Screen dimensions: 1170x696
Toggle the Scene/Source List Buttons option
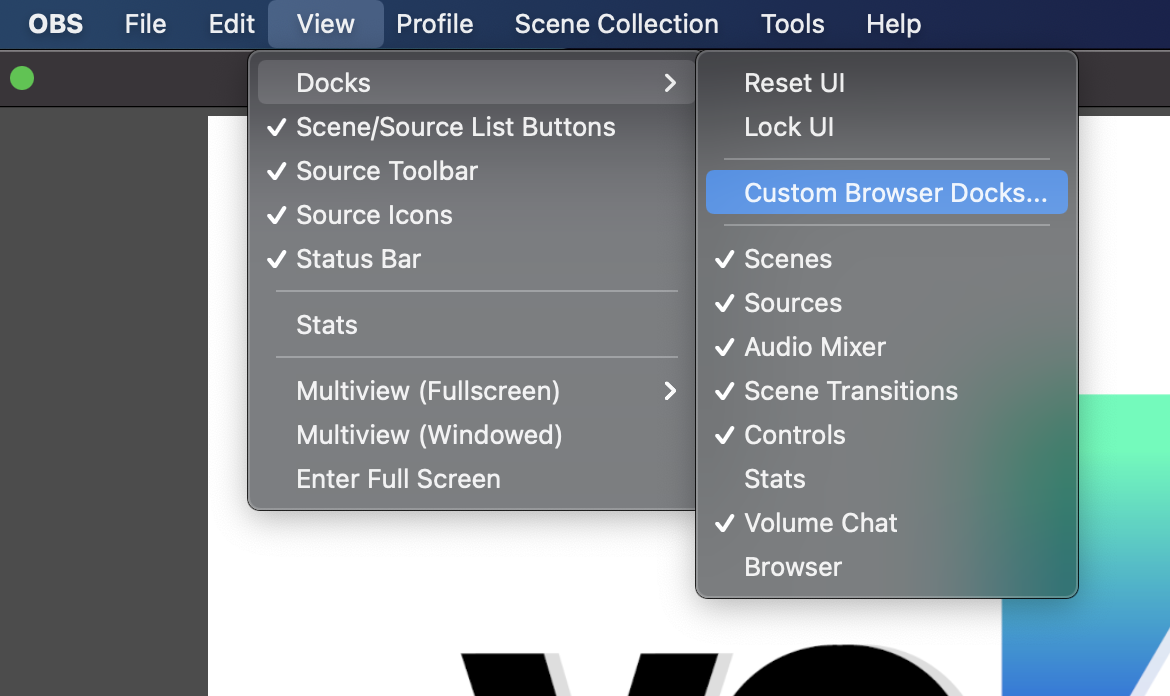coord(455,127)
